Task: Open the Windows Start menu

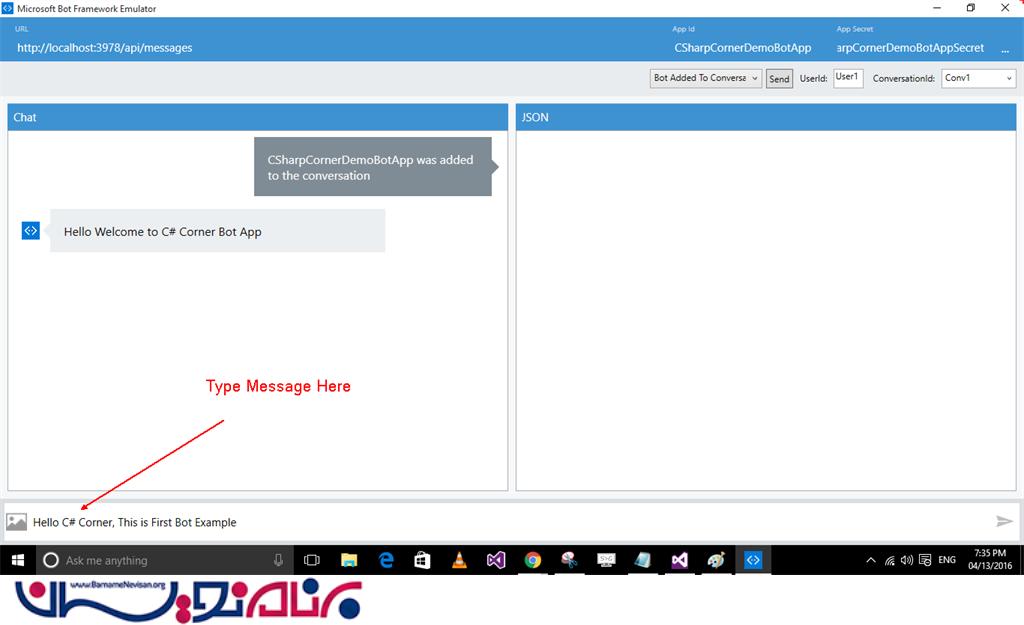Action: point(18,560)
